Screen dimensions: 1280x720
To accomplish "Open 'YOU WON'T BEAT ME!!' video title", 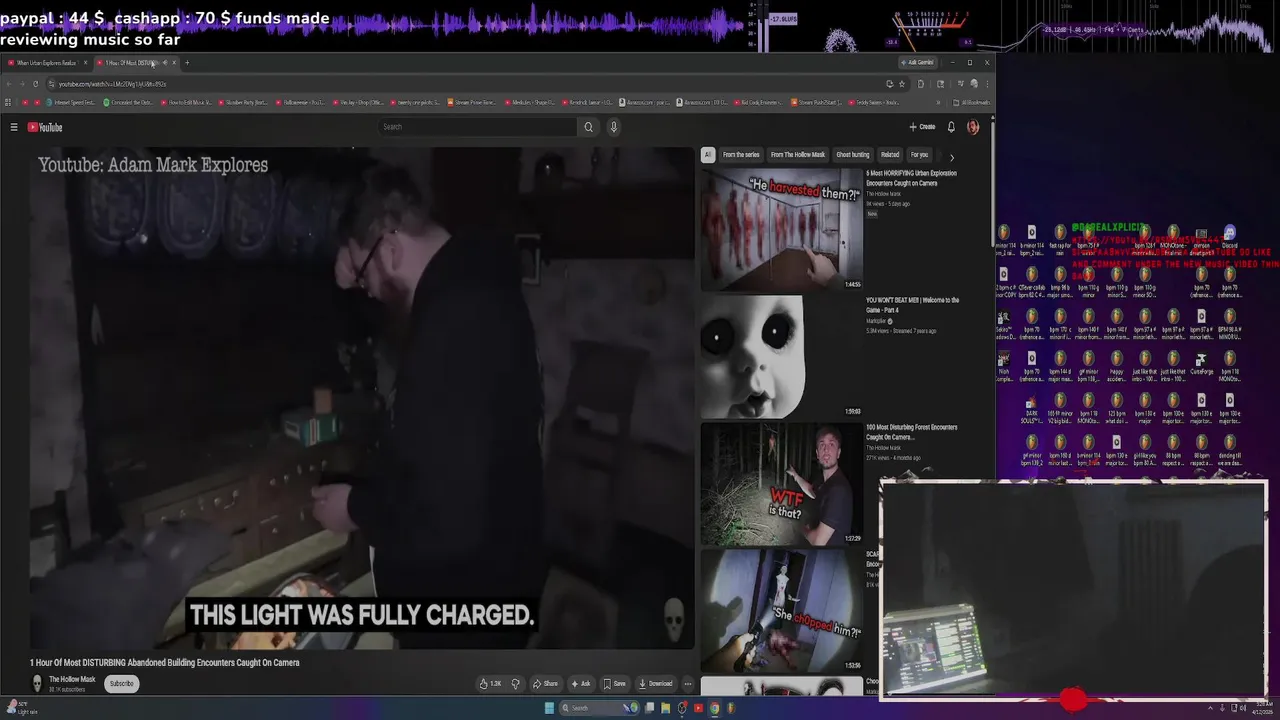I will [x=912, y=305].
